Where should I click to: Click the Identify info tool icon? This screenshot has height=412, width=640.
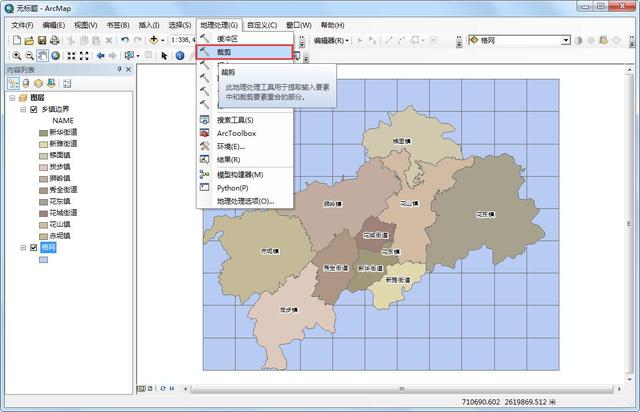[x=180, y=56]
